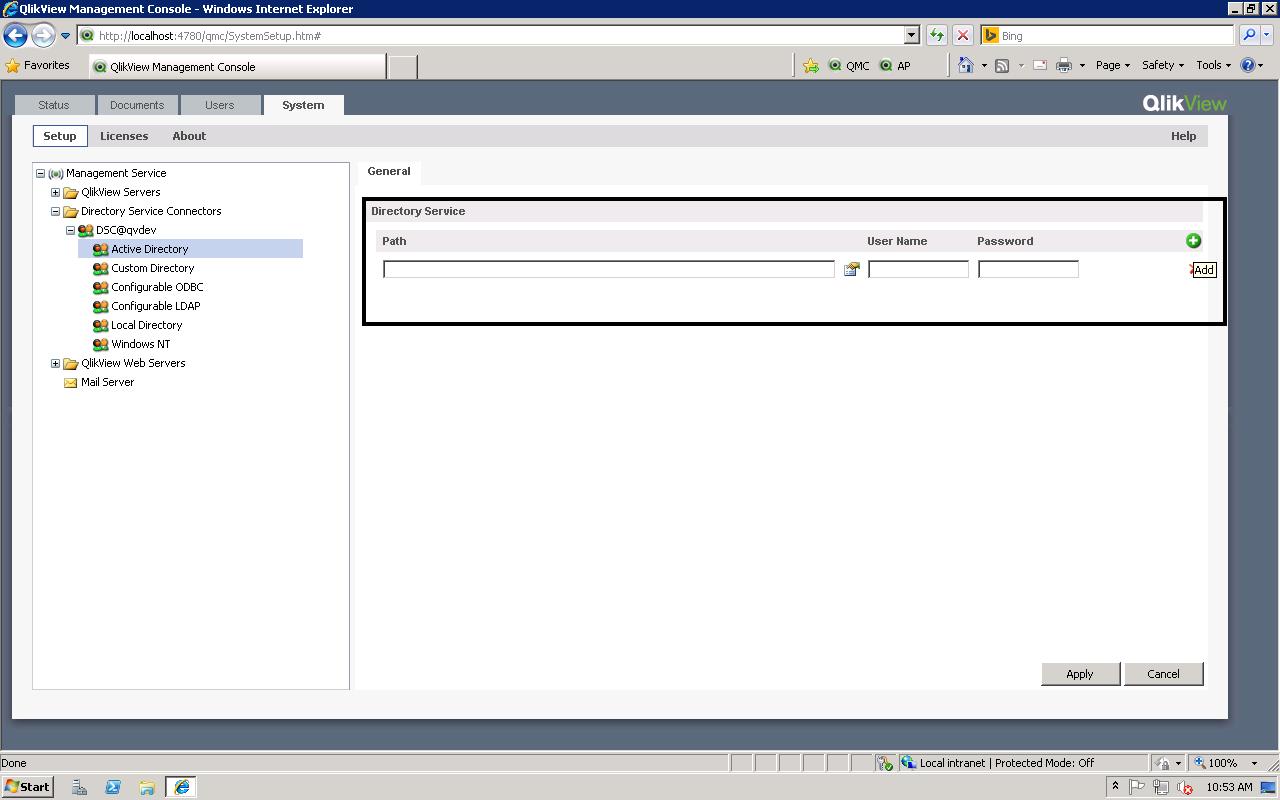Click the Mail Server envelope icon
1280x800 pixels.
point(71,383)
